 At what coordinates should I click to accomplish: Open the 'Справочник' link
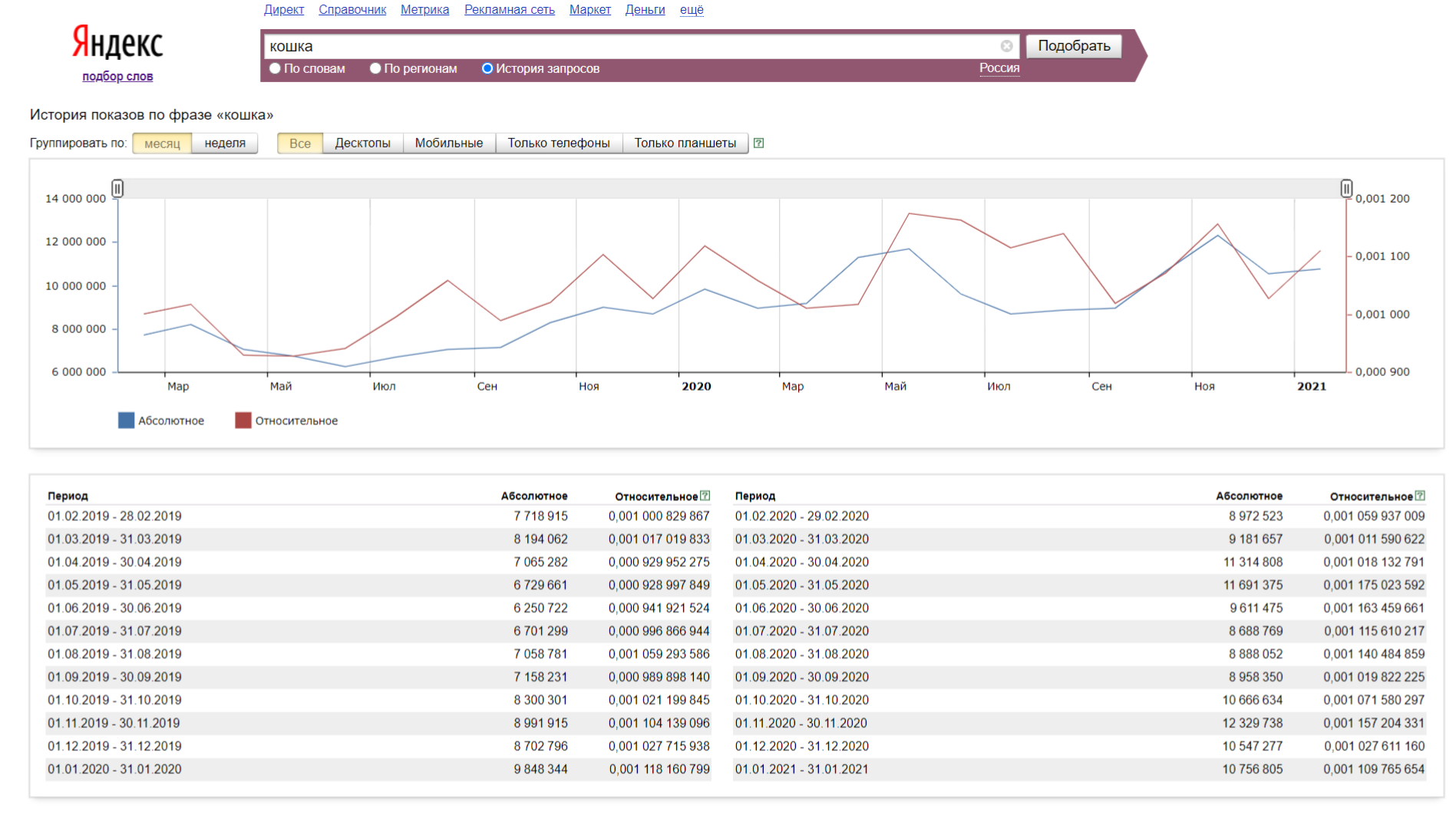(x=352, y=10)
